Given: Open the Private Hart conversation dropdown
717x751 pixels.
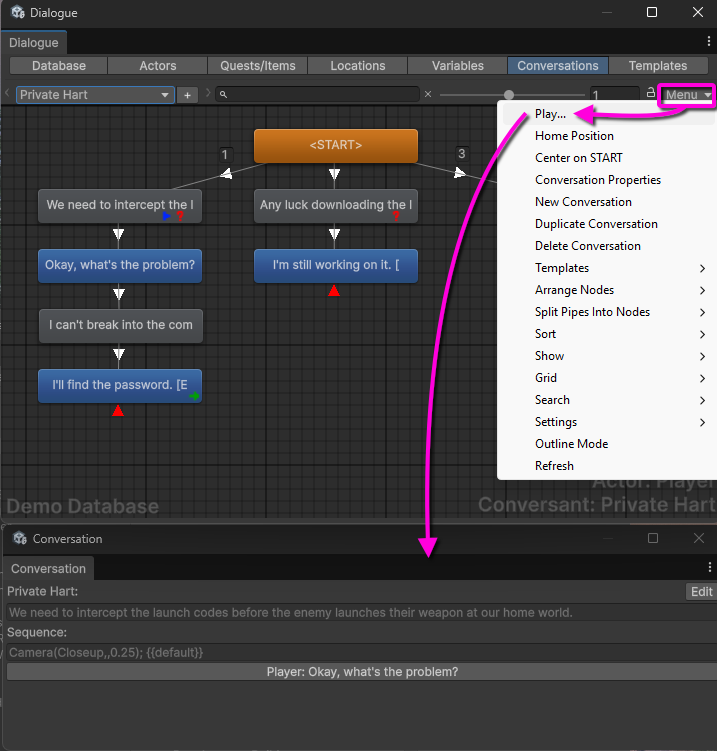Looking at the screenshot, I should click(95, 95).
